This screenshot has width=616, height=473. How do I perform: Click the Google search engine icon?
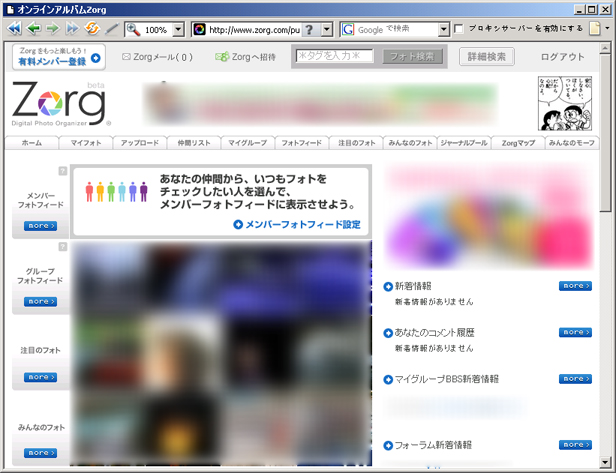point(348,30)
